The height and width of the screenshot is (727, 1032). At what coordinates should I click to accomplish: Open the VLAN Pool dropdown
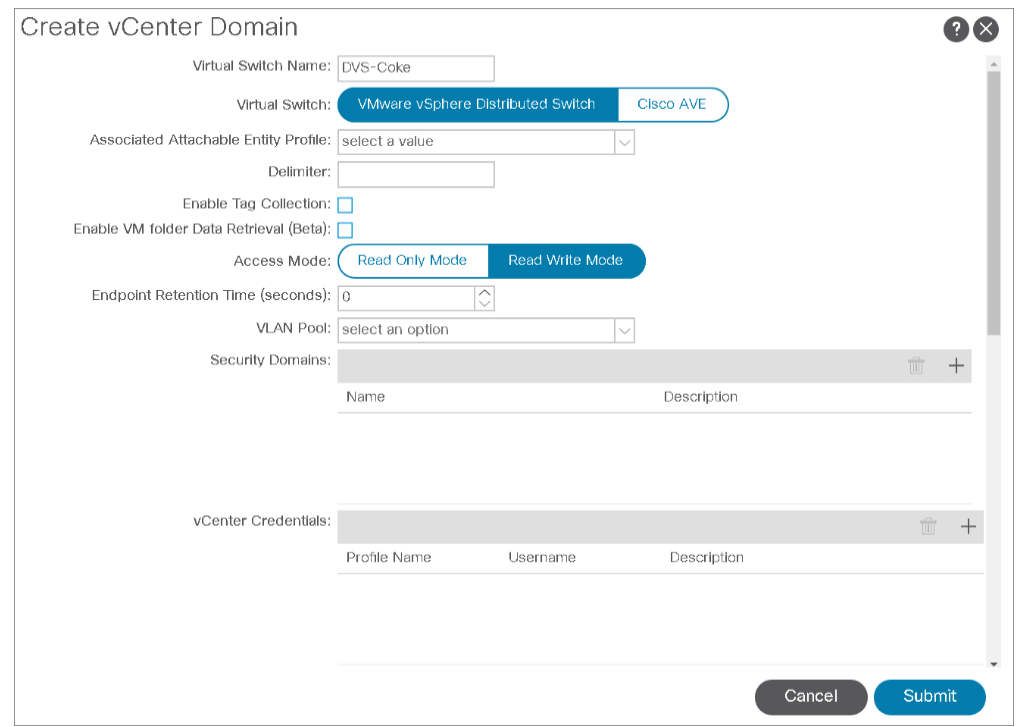[624, 330]
